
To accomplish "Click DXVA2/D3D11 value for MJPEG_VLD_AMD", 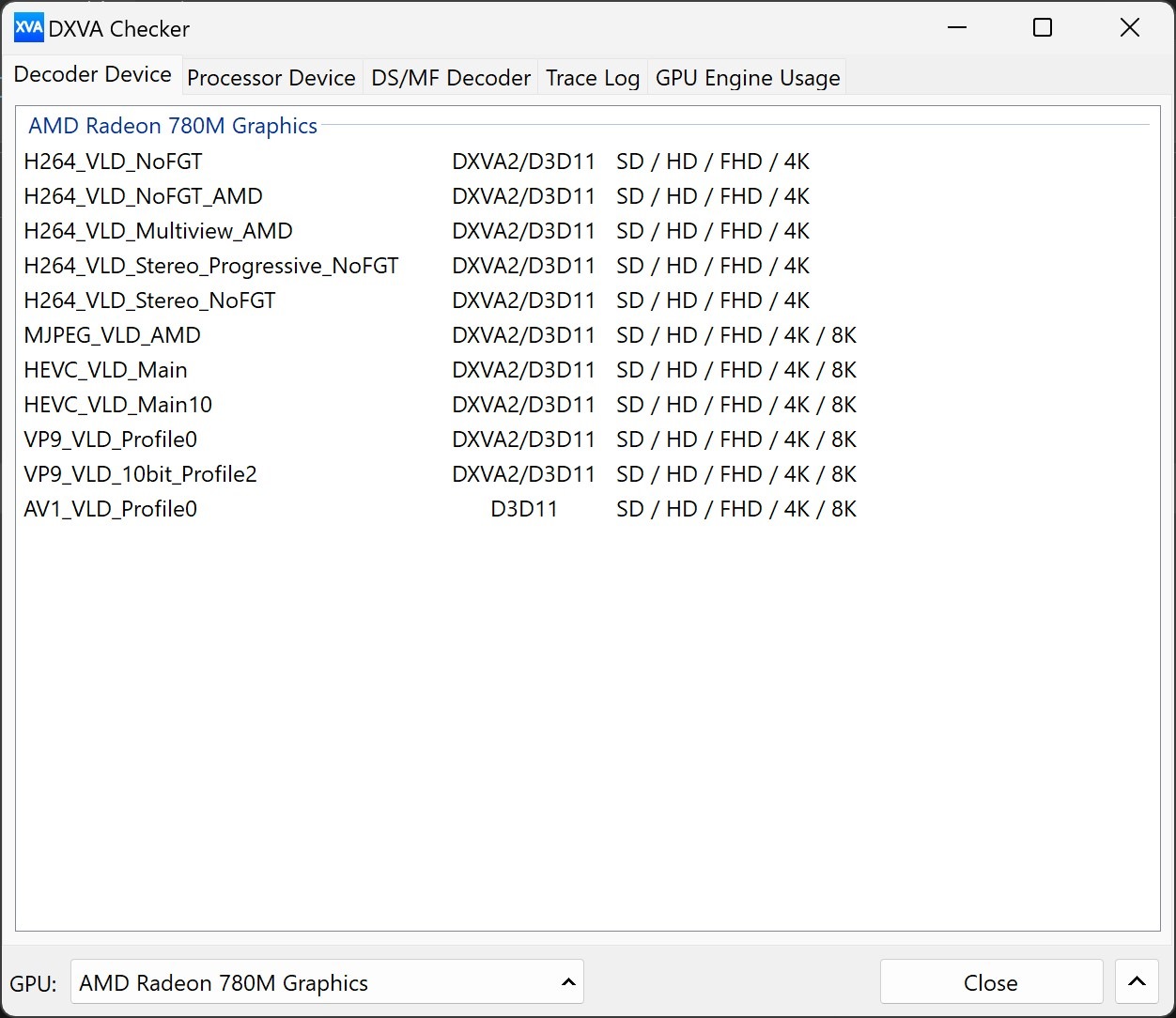I will 524,335.
